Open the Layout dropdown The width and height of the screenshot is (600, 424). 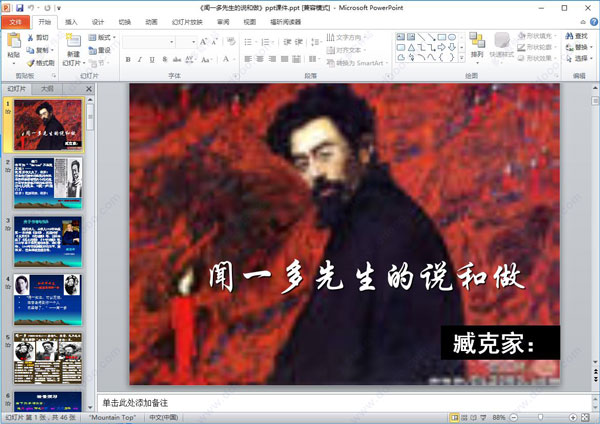[x=102, y=38]
